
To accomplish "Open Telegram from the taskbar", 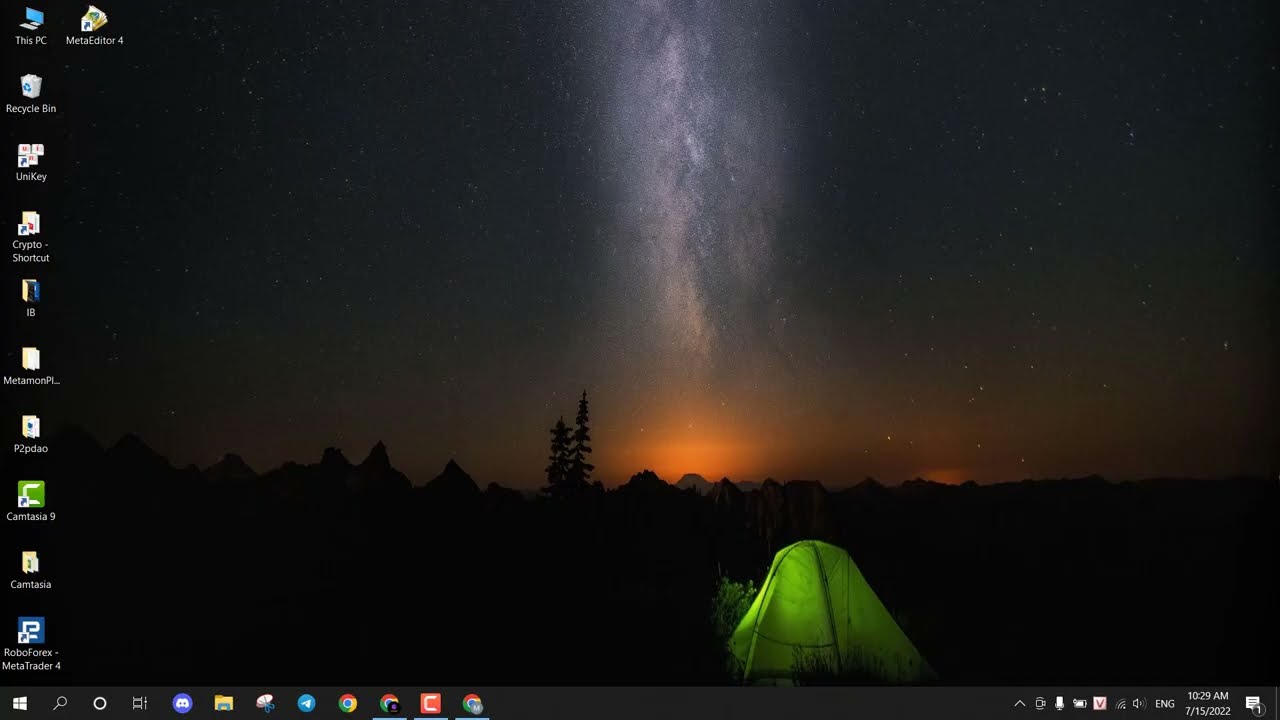I will coord(306,703).
